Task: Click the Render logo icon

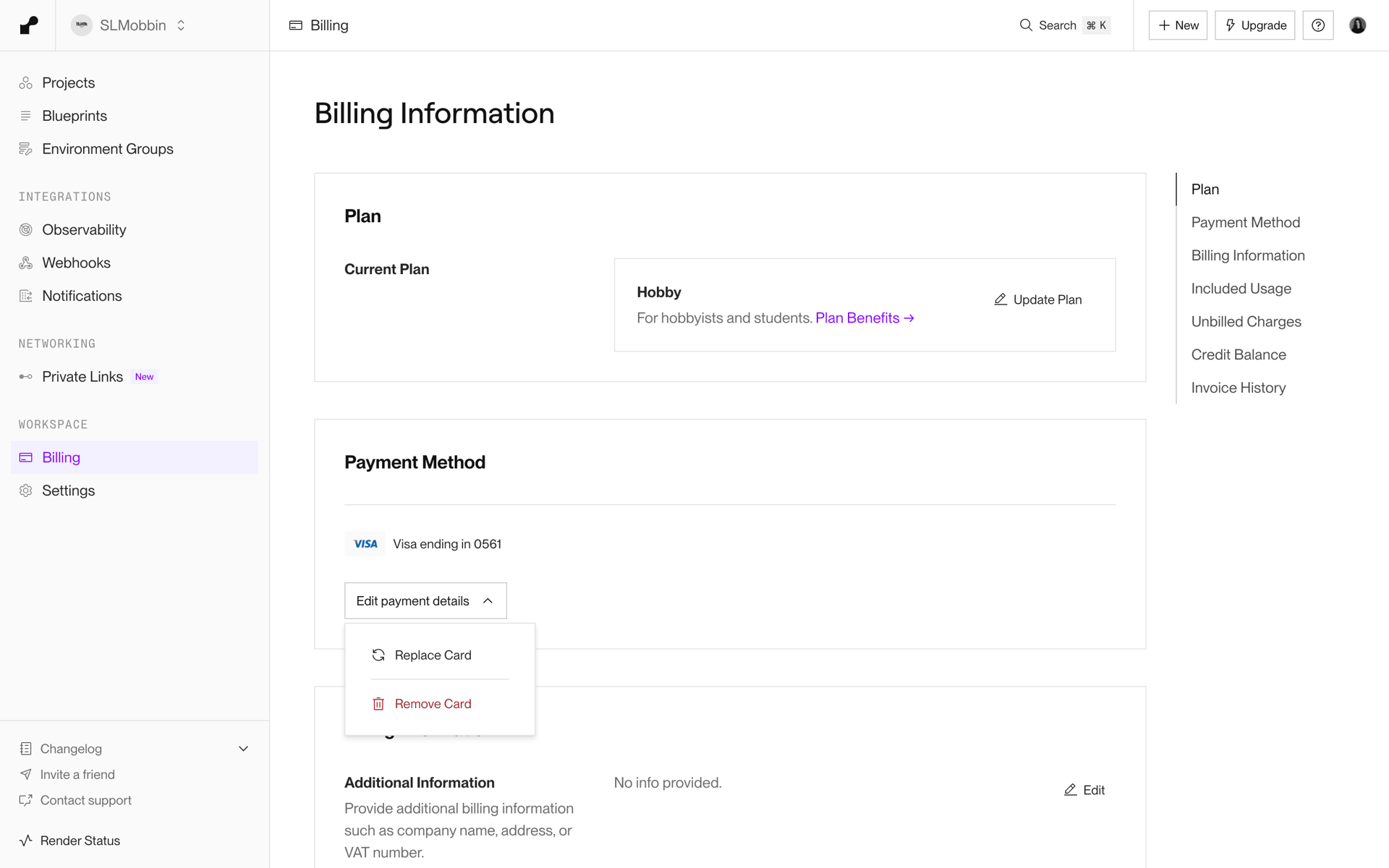Action: (x=28, y=25)
